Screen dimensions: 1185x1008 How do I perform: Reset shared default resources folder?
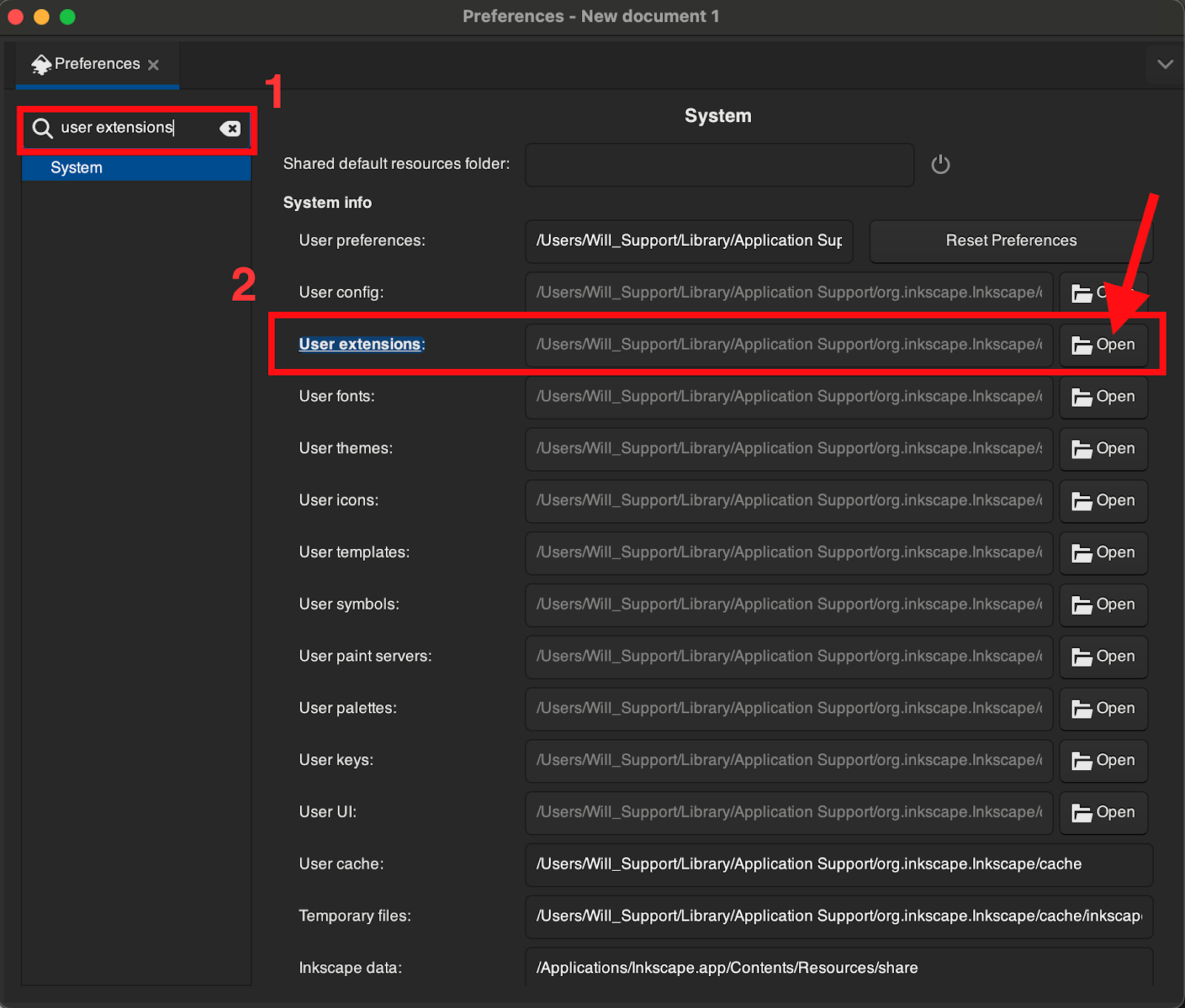coord(941,164)
